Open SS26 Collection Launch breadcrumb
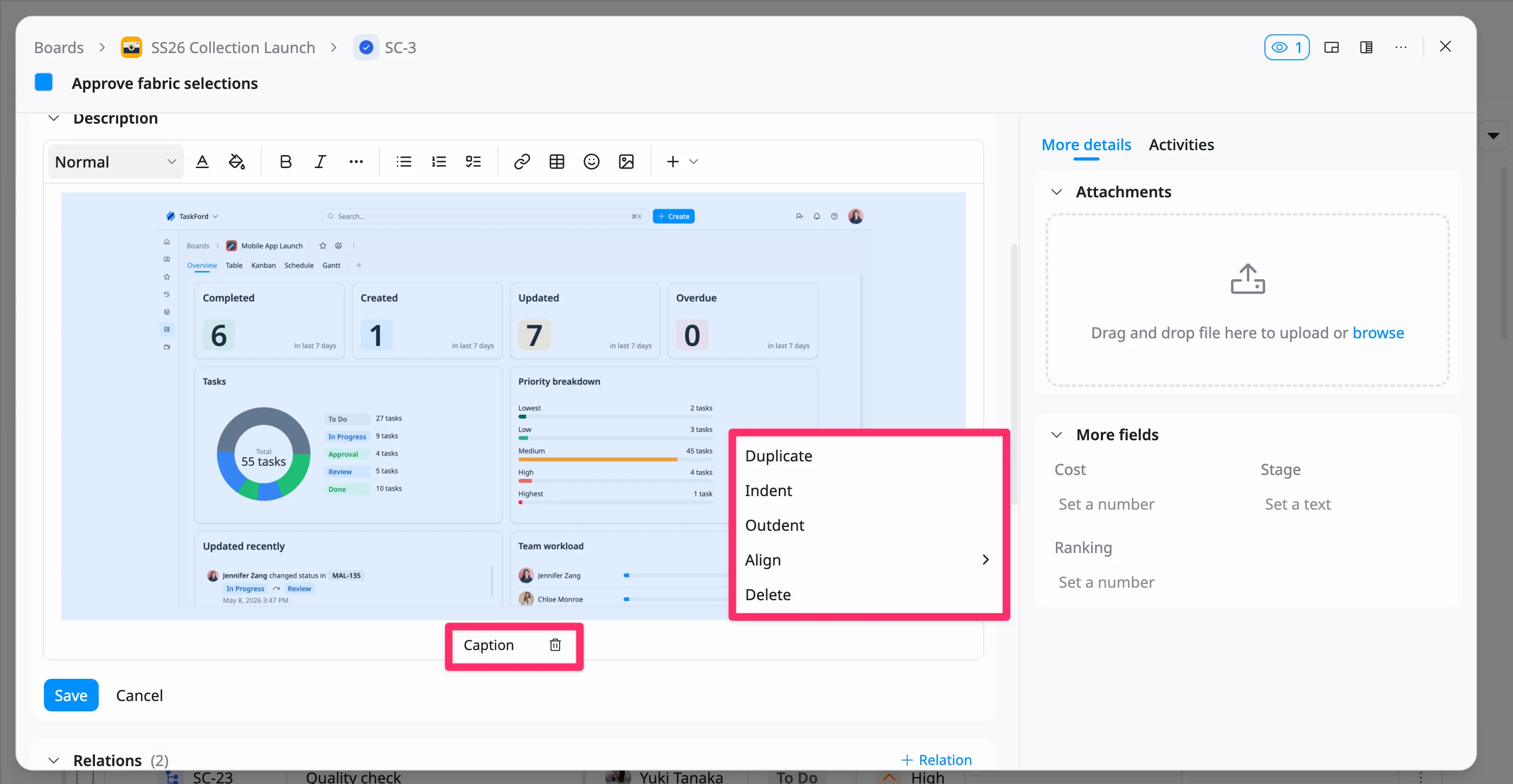The height and width of the screenshot is (784, 1513). coord(233,48)
